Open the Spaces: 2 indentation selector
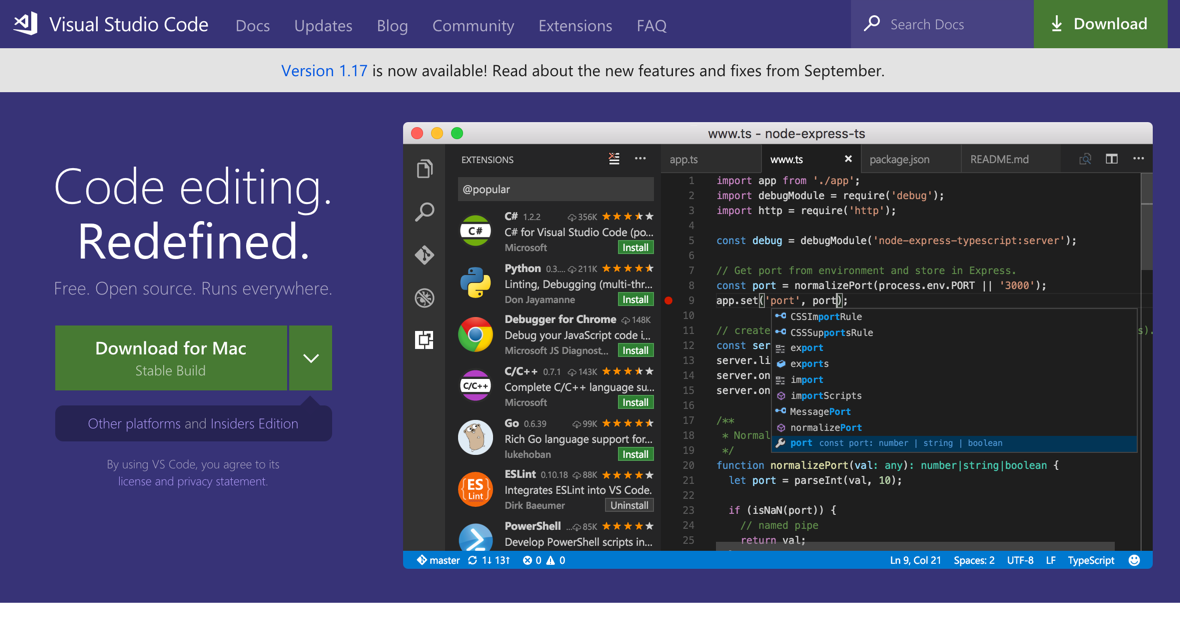The height and width of the screenshot is (620, 1180). [x=974, y=561]
